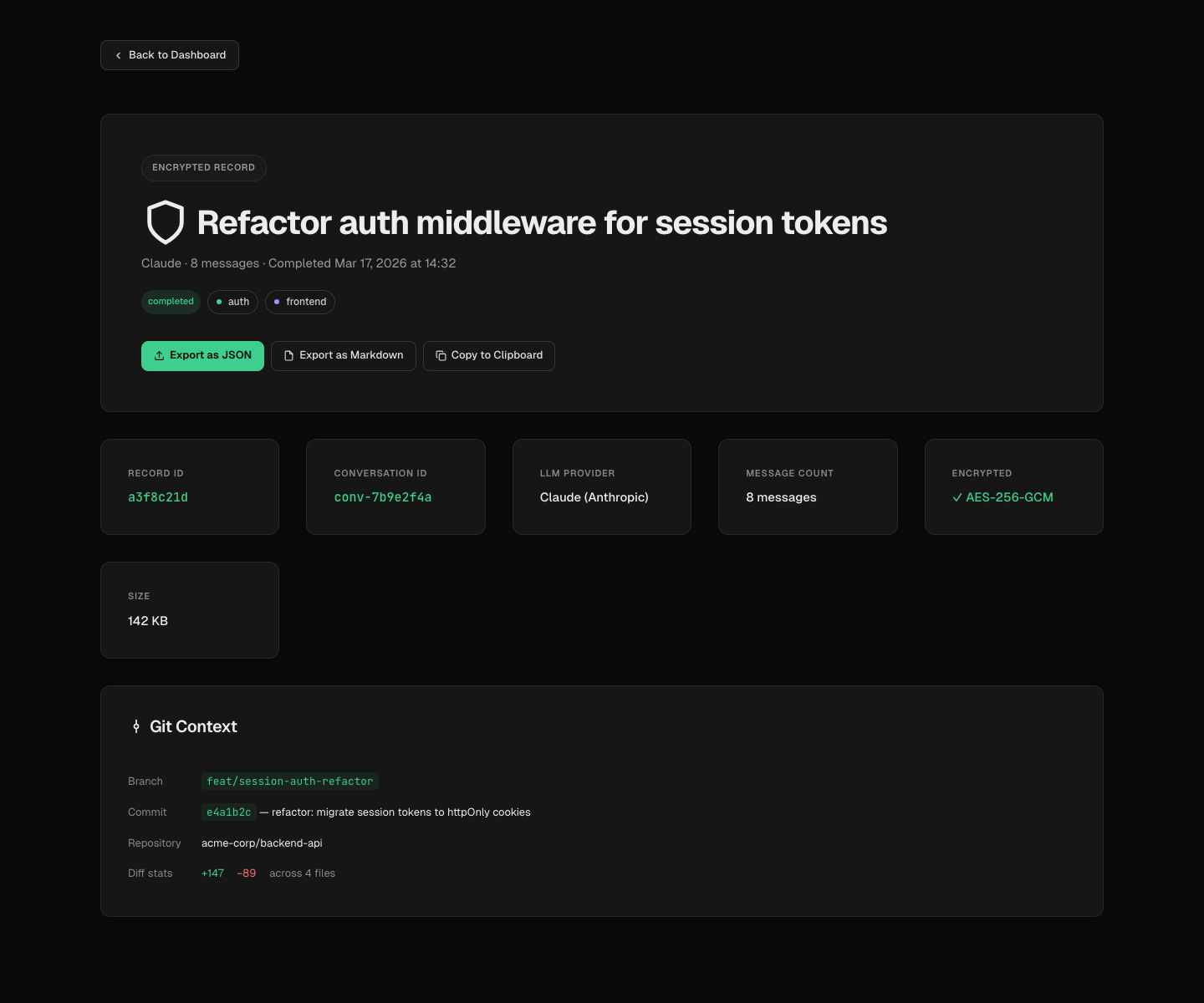This screenshot has height=1003, width=1204.
Task: Click the checkmark icon next to AES-256-GCM
Action: 957,497
